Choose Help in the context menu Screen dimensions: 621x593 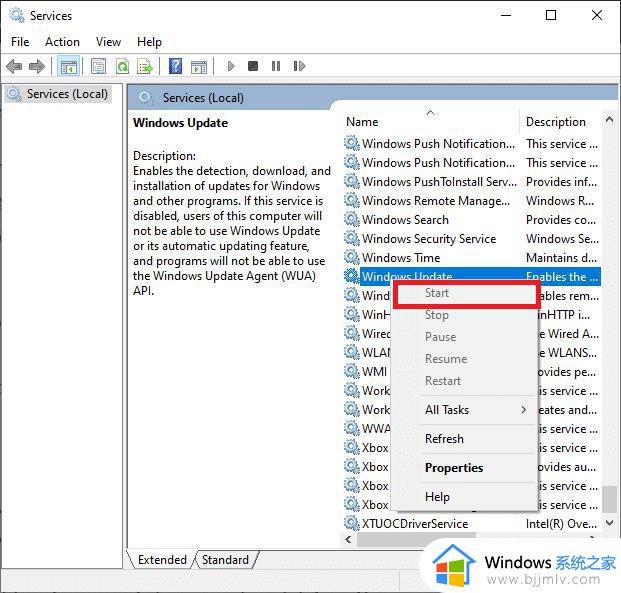coord(467,497)
